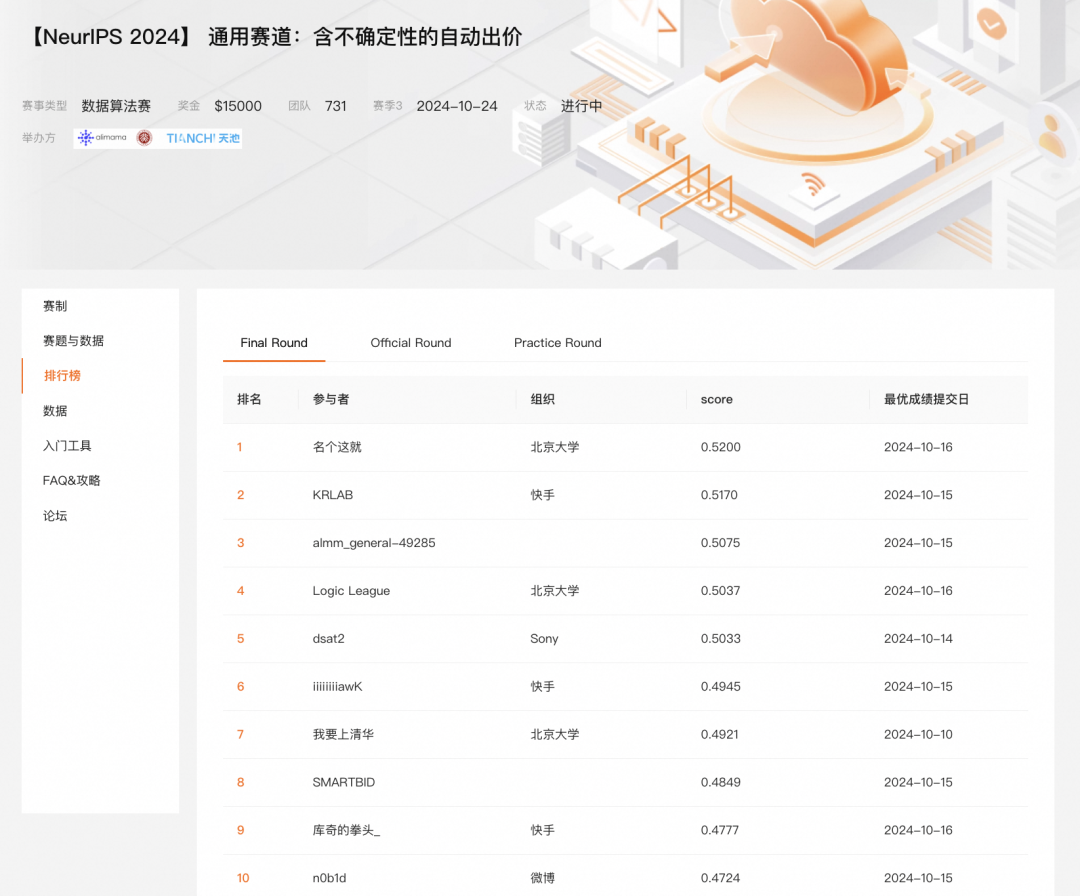Screen dimensions: 1080x896
Task: Click the Sony organization cell
Action: point(544,638)
